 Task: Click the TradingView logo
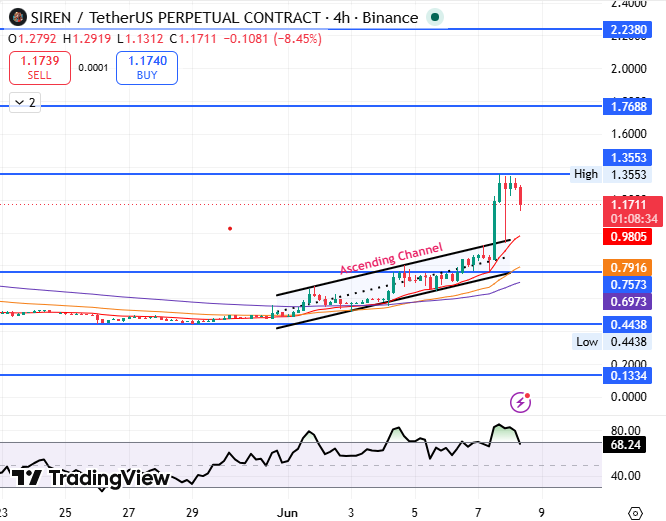tap(90, 478)
